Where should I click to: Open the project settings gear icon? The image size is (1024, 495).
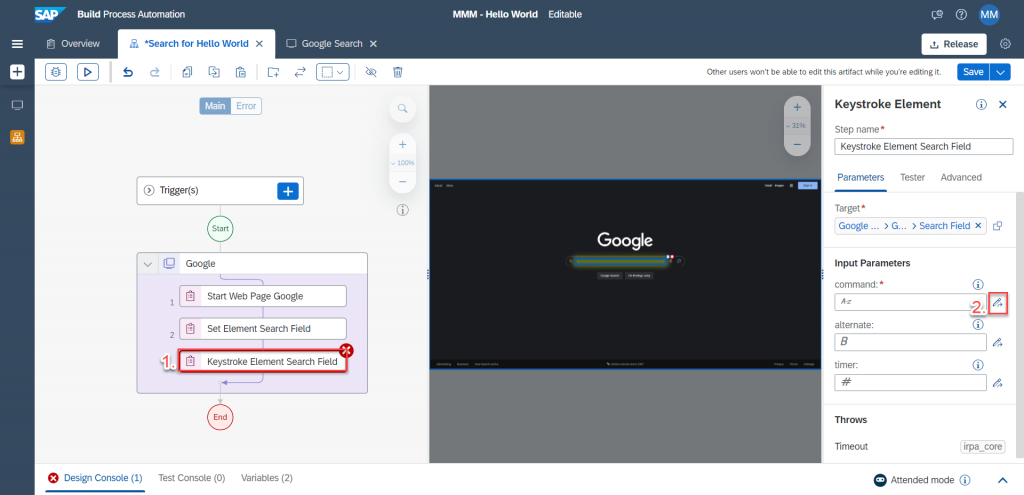(1006, 44)
